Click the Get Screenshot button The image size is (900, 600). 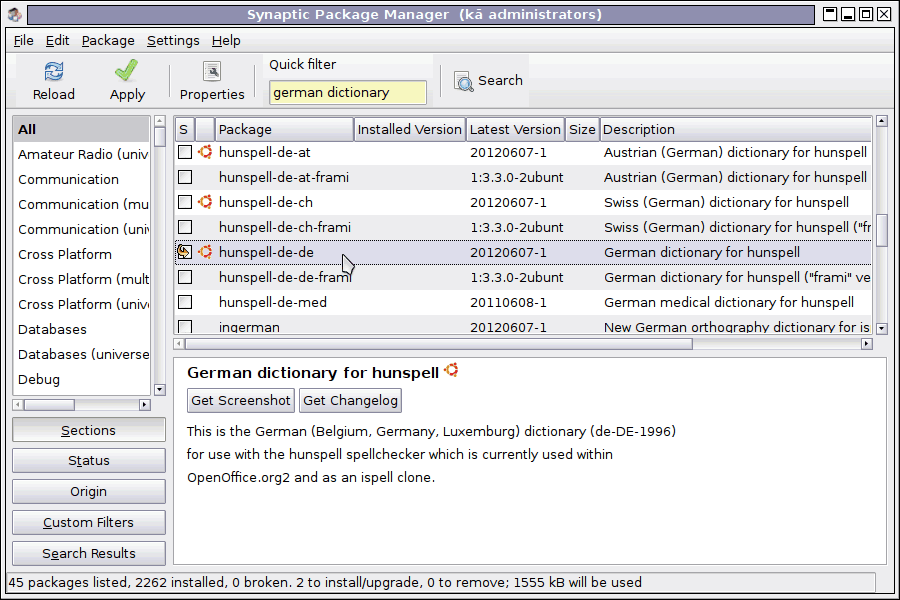tap(240, 401)
